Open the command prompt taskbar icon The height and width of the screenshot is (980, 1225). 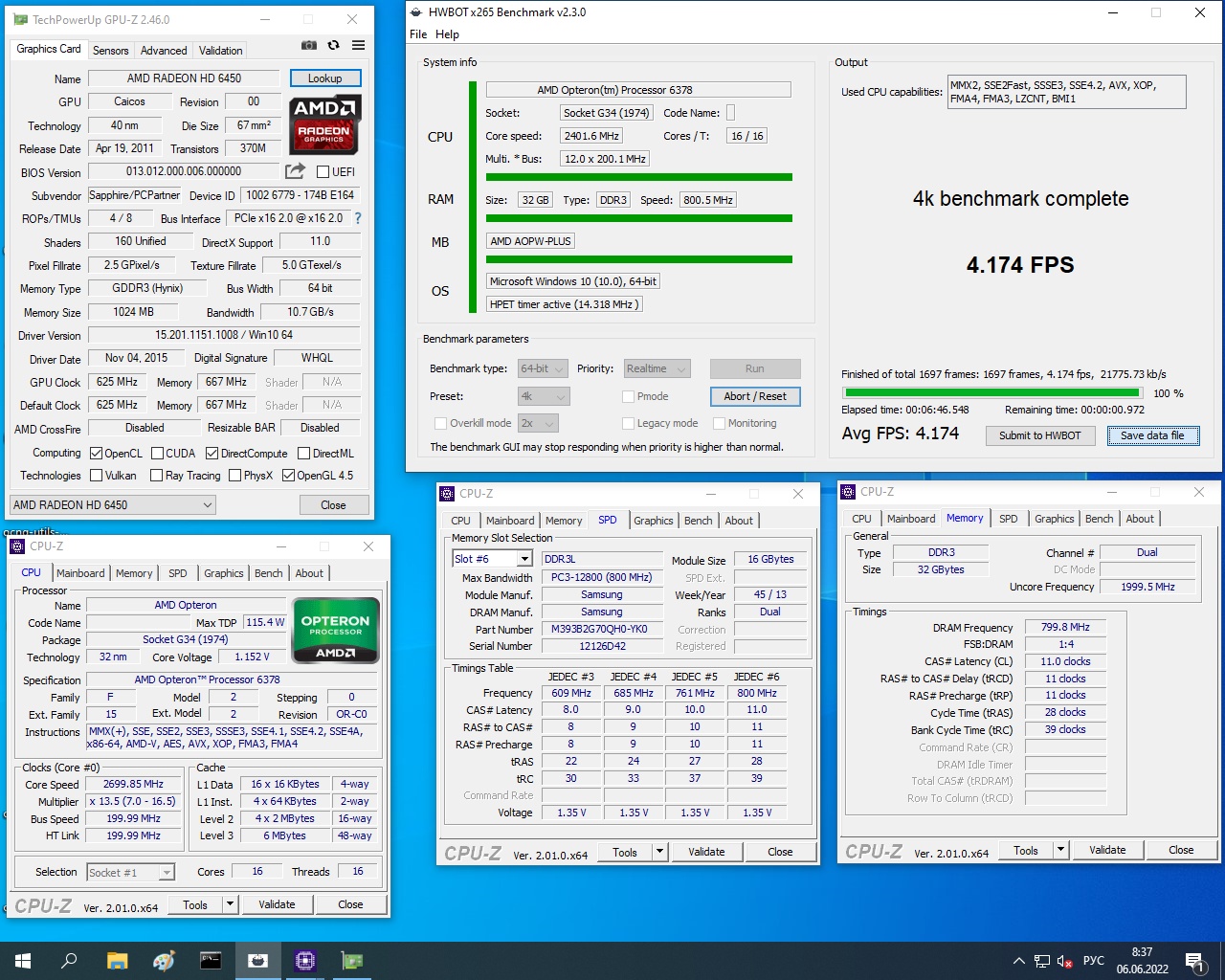coord(211,961)
